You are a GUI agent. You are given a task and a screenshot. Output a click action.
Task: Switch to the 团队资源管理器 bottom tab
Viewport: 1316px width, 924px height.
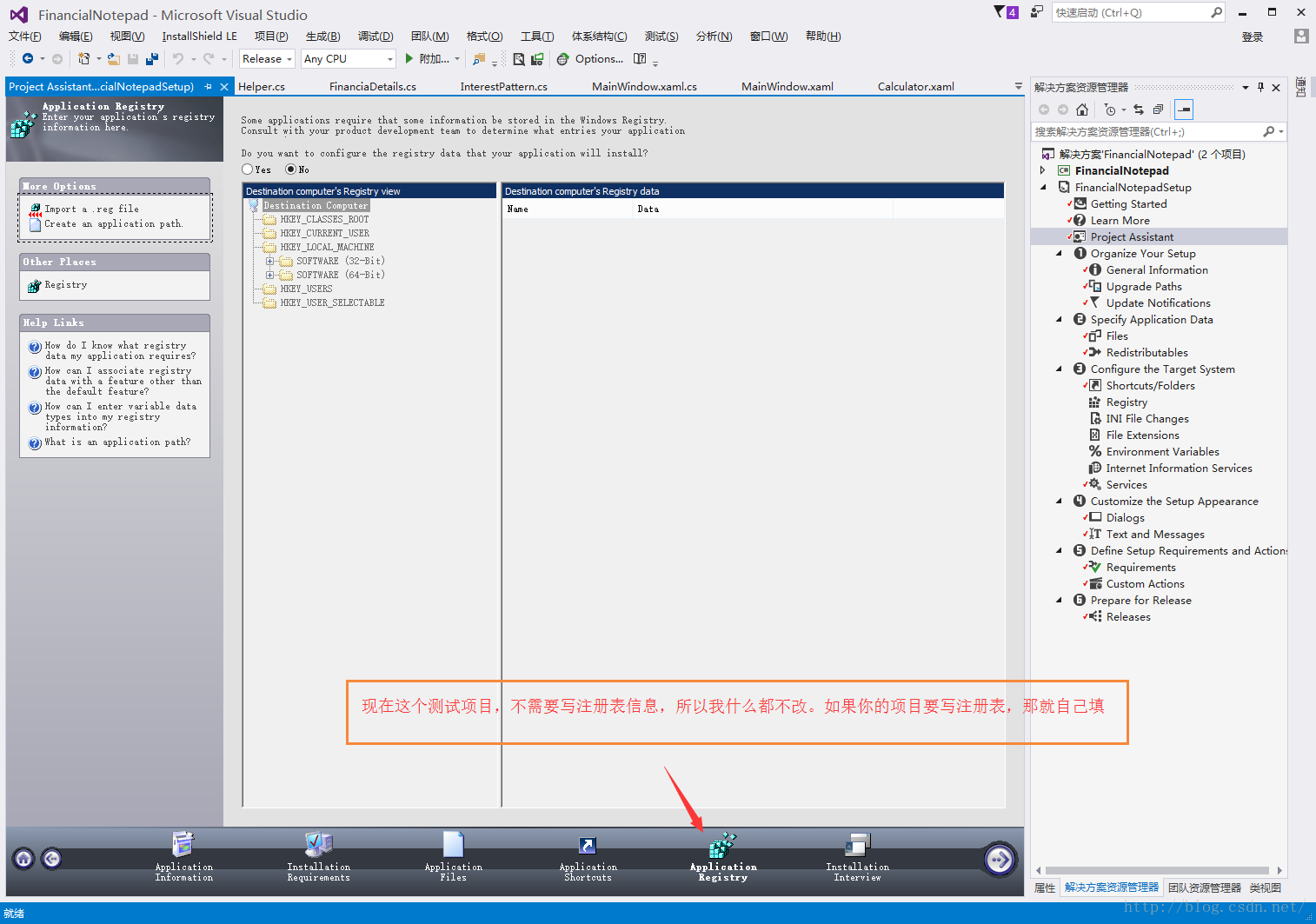(1205, 887)
